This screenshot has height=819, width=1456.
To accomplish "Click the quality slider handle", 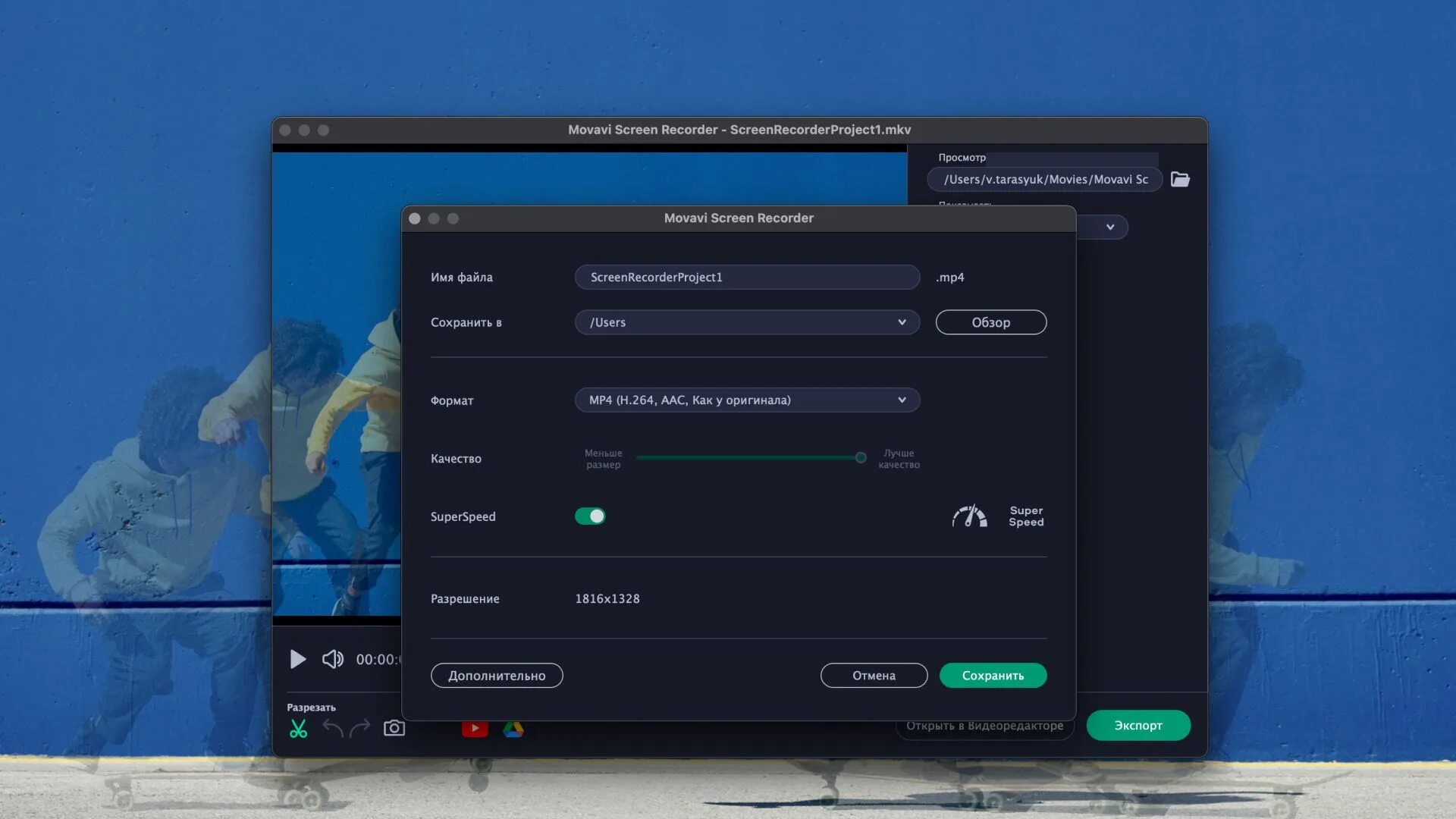I will click(861, 457).
